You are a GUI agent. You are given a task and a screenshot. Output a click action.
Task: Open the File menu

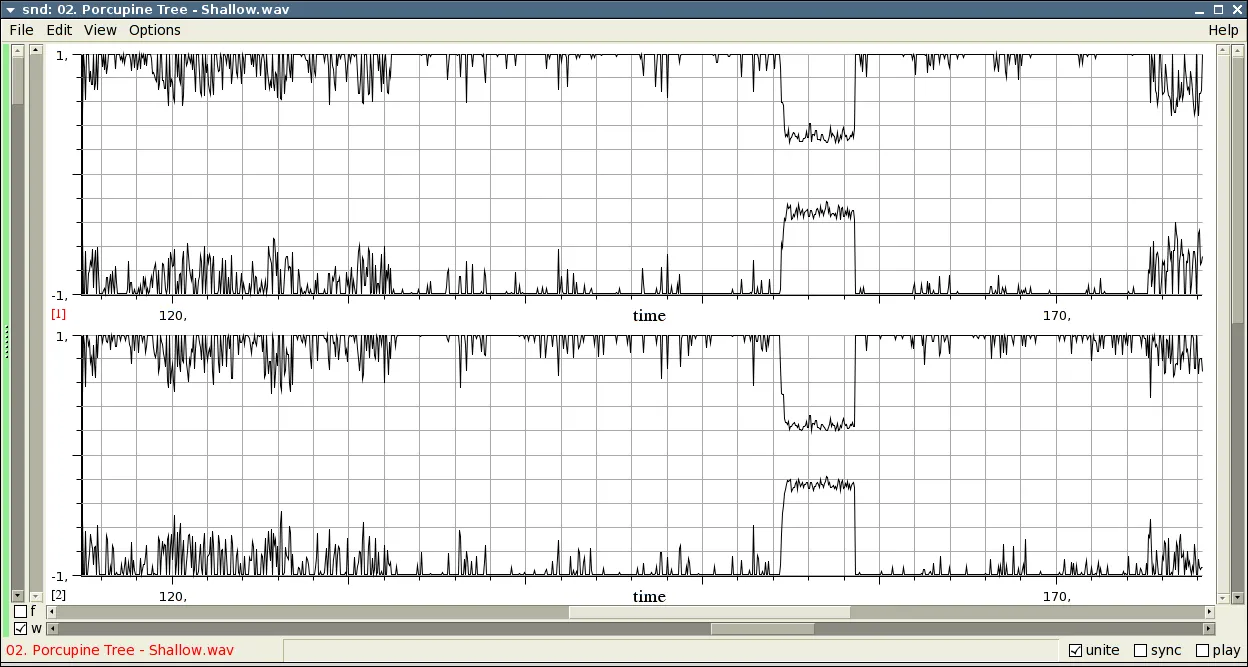tap(21, 30)
